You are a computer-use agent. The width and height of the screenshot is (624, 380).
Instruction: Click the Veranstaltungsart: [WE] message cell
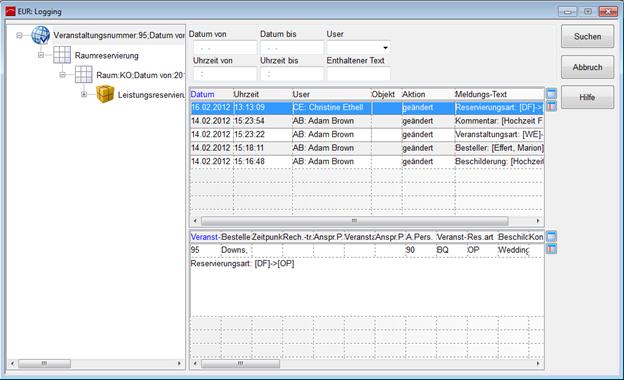[499, 134]
